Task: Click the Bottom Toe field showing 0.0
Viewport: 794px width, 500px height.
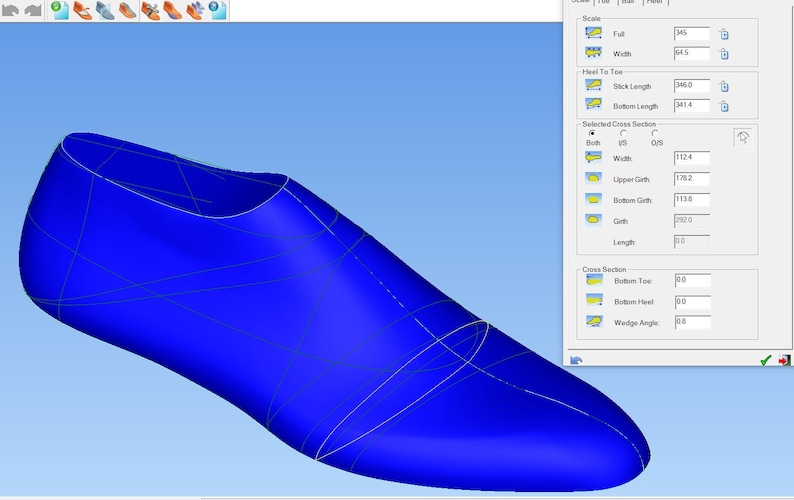Action: point(693,280)
